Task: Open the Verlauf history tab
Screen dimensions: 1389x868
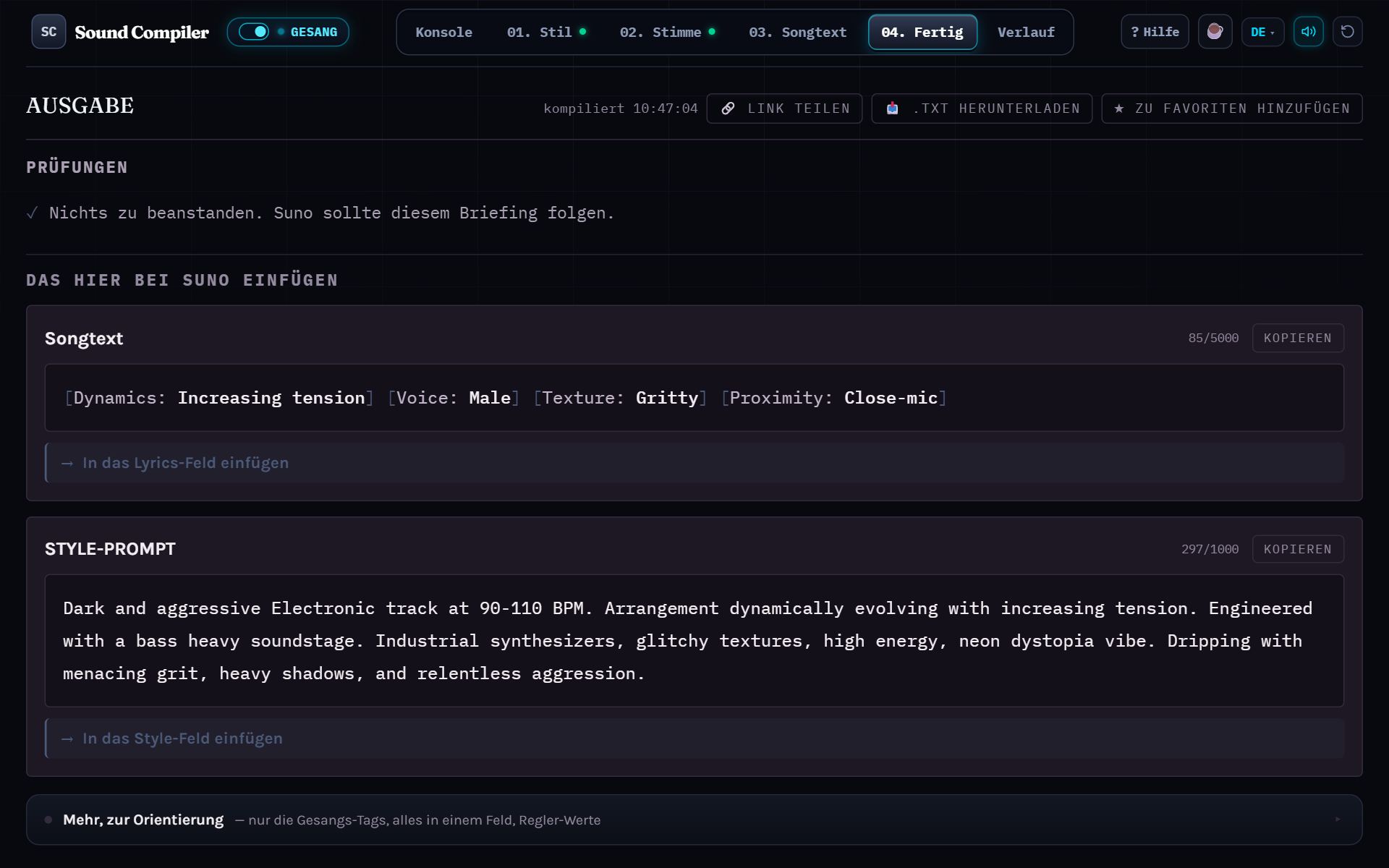Action: coord(1026,32)
